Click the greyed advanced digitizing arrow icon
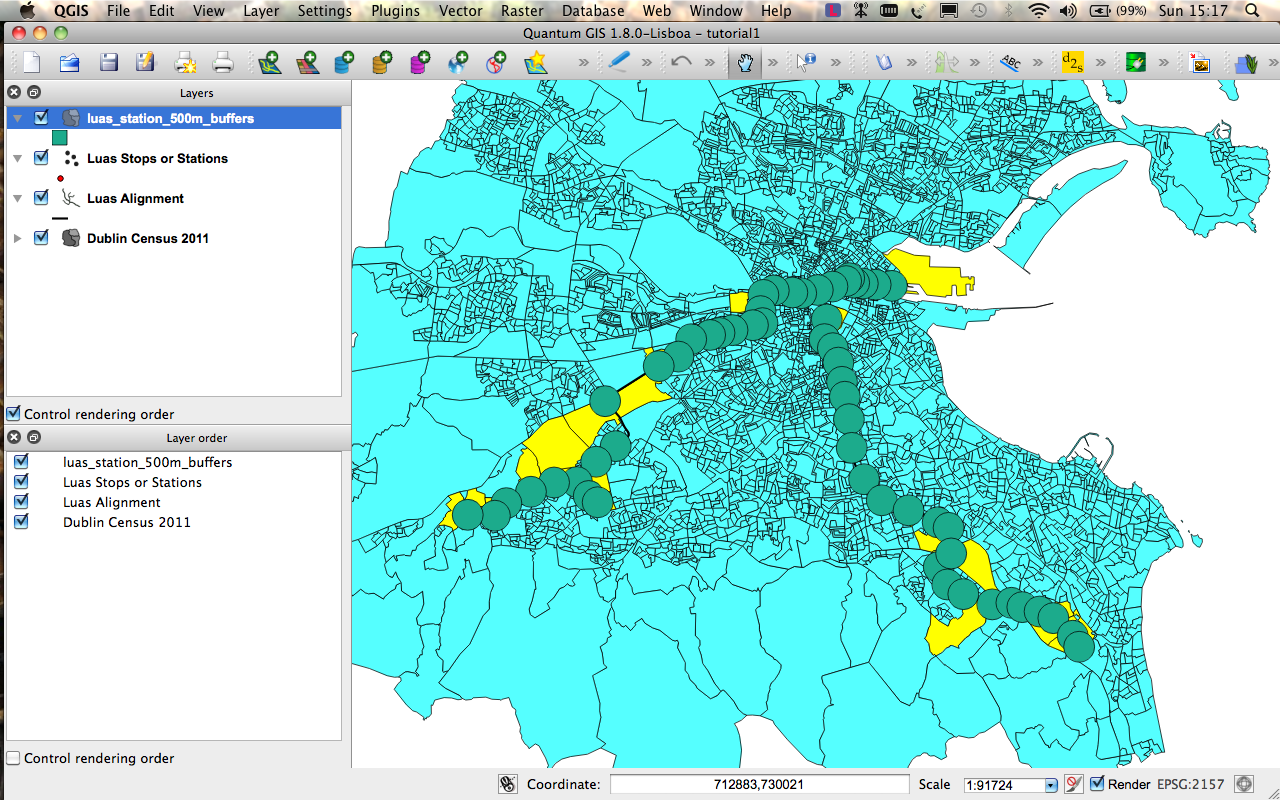 945,62
